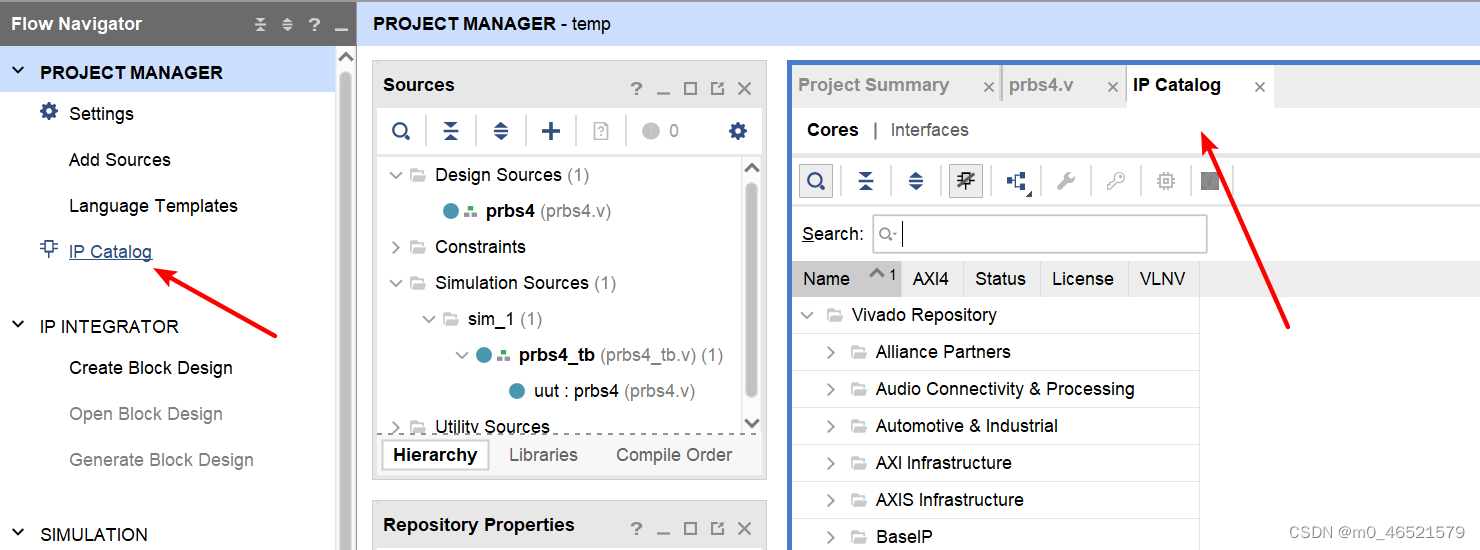
Task: Expand the AXIS Infrastructure category
Action: 831,500
